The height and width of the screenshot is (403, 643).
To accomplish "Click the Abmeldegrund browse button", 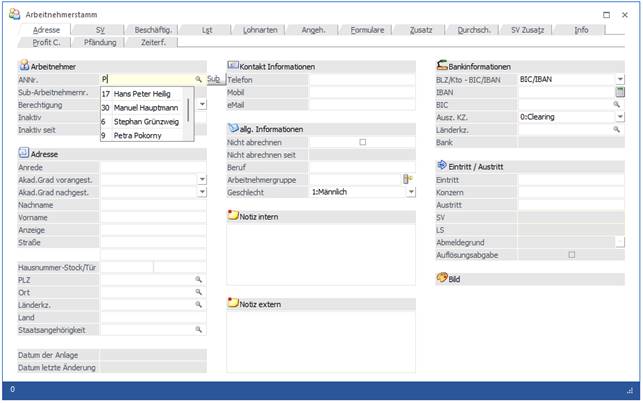I will (x=620, y=242).
